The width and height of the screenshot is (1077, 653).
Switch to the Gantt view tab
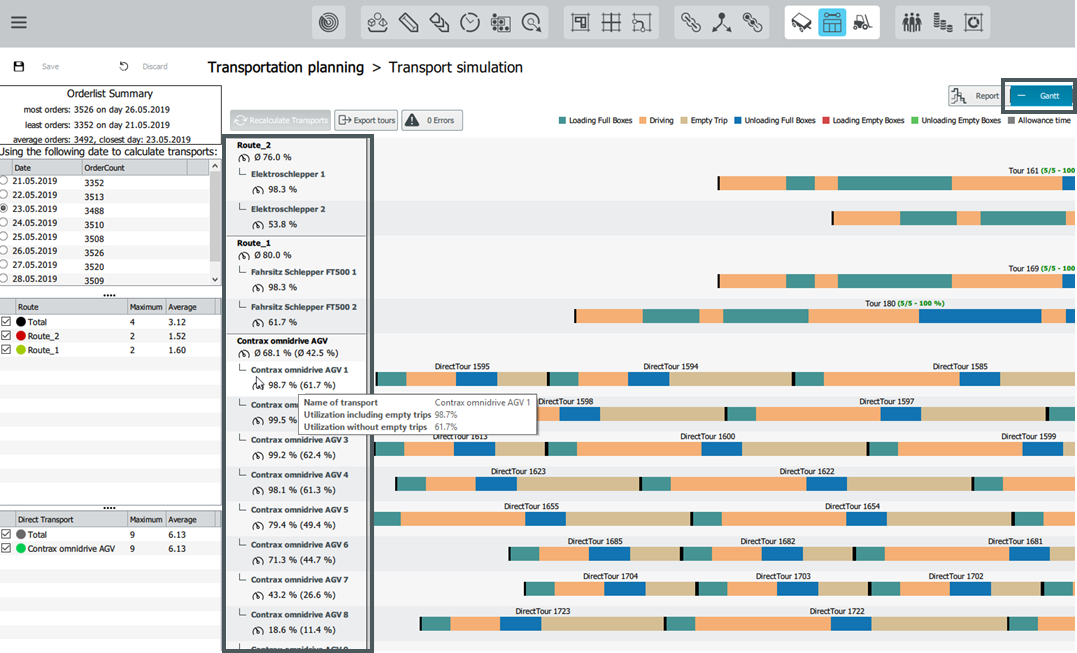pos(1039,96)
